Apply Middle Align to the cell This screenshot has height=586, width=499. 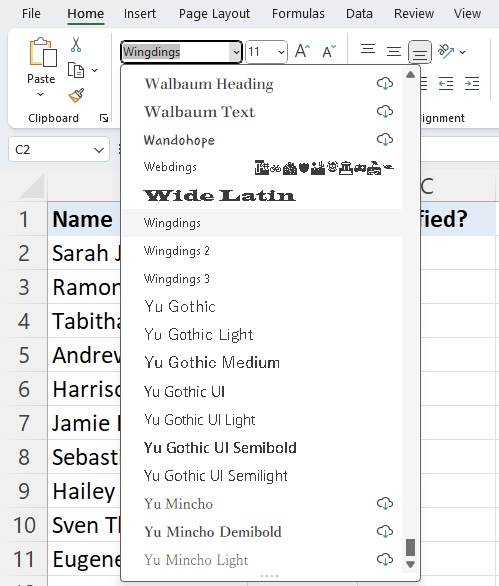coord(394,51)
